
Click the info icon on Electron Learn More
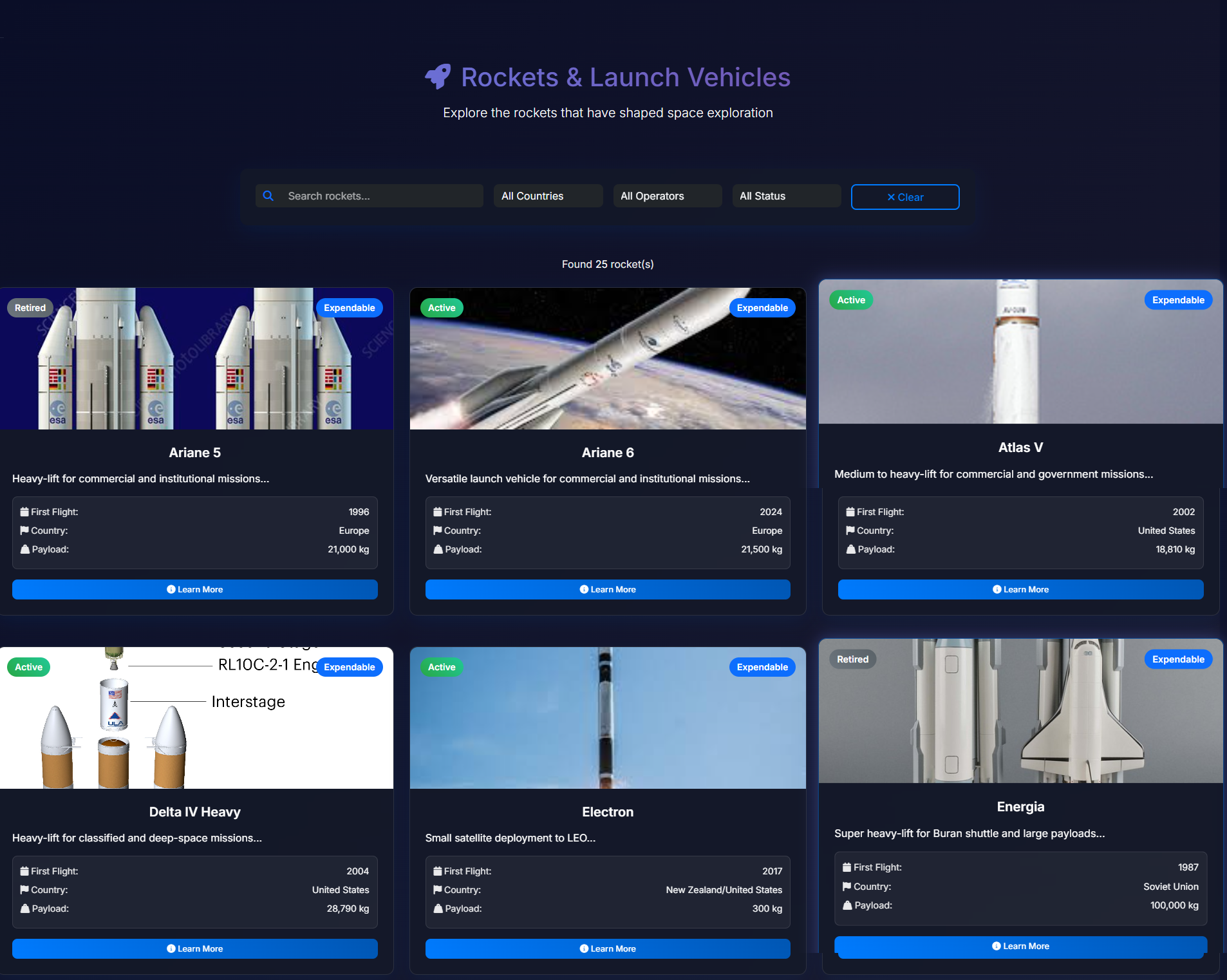pyautogui.click(x=584, y=948)
